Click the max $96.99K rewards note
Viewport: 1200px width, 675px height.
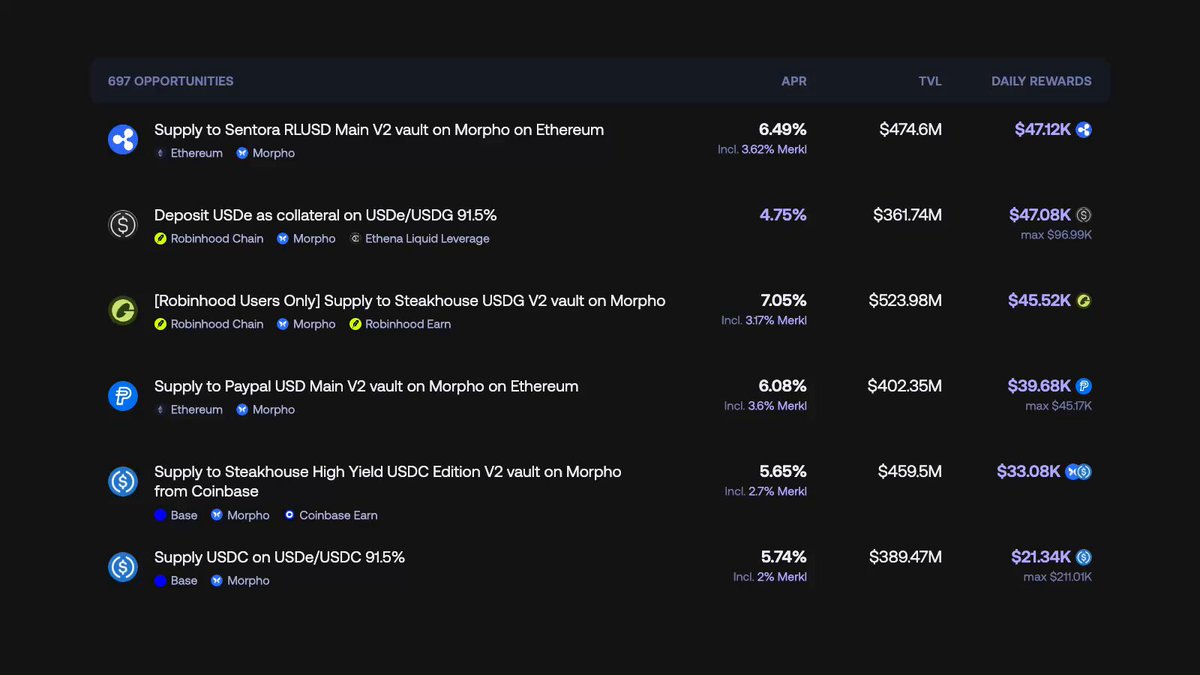[x=1055, y=235]
